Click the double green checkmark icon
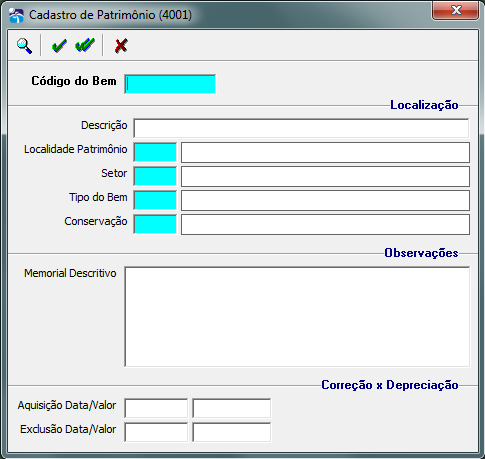The height and width of the screenshot is (459, 485). coord(85,45)
